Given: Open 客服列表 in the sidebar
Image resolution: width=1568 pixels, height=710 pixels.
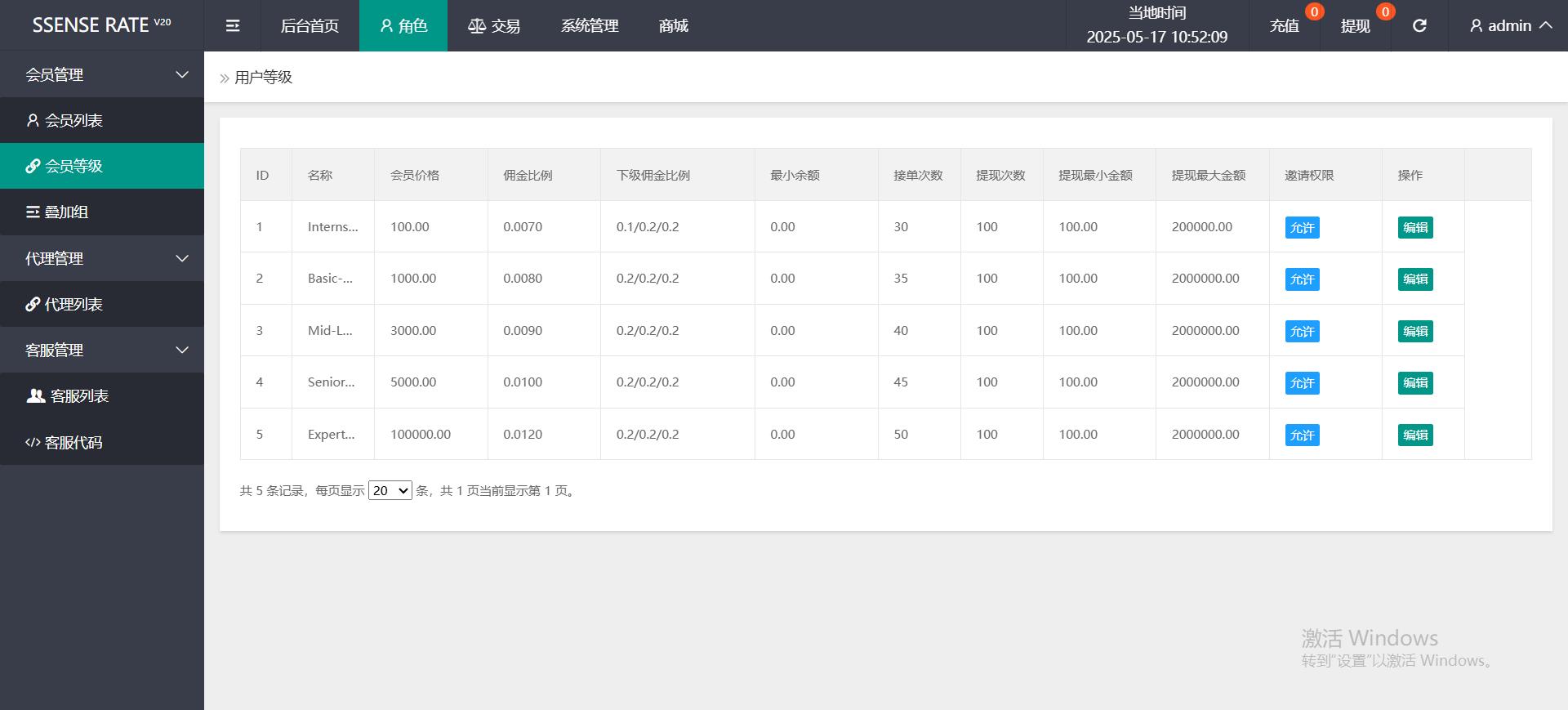Looking at the screenshot, I should point(102,396).
